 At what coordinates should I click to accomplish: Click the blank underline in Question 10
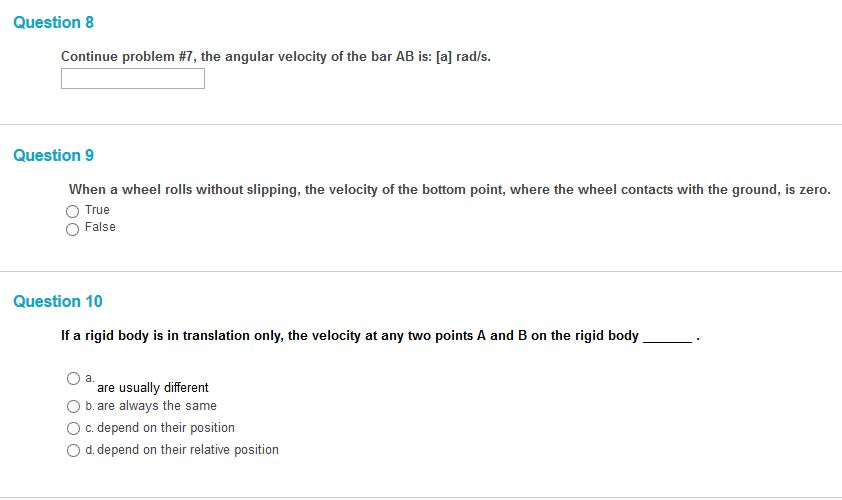pyautogui.click(x=667, y=338)
